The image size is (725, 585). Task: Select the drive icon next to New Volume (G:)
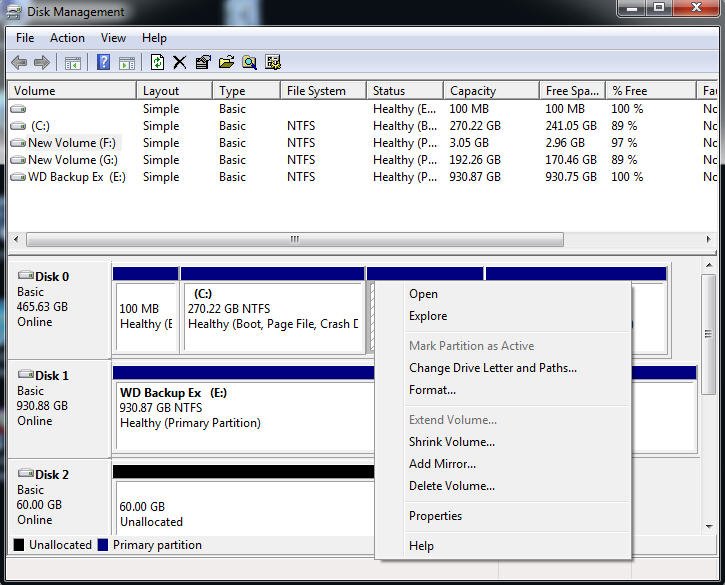click(18, 160)
